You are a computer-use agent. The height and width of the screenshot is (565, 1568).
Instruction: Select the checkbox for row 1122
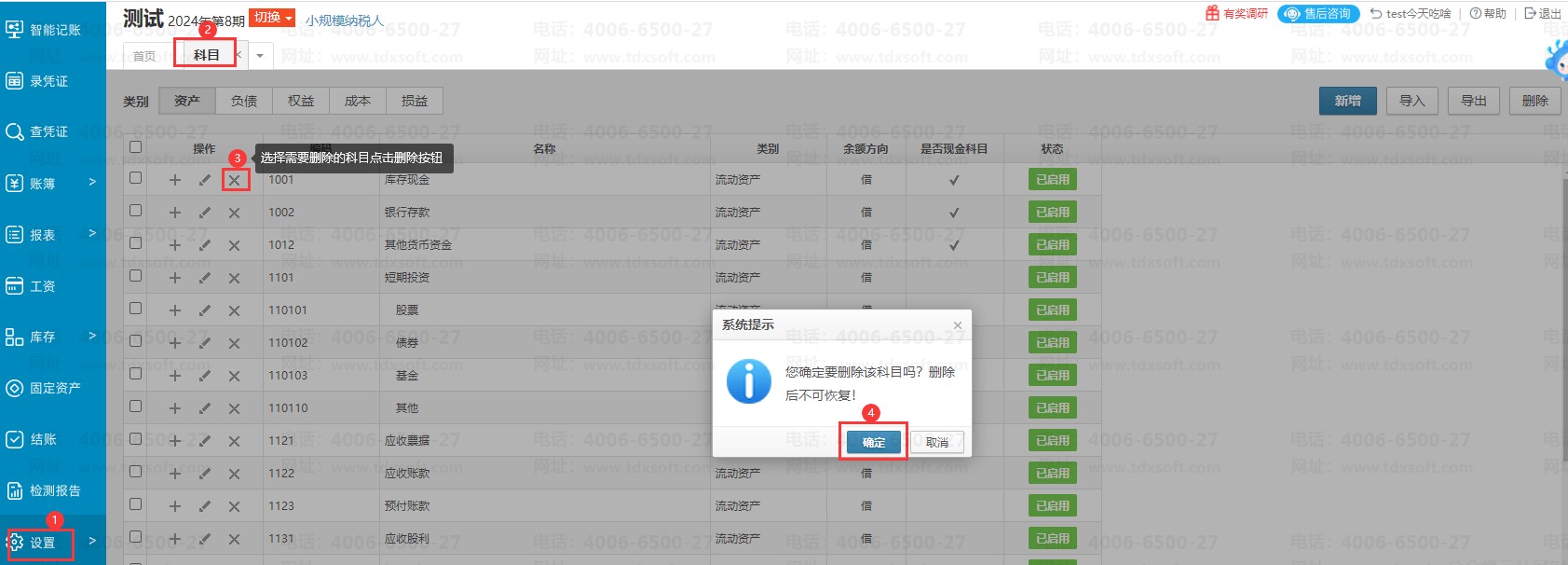[136, 472]
